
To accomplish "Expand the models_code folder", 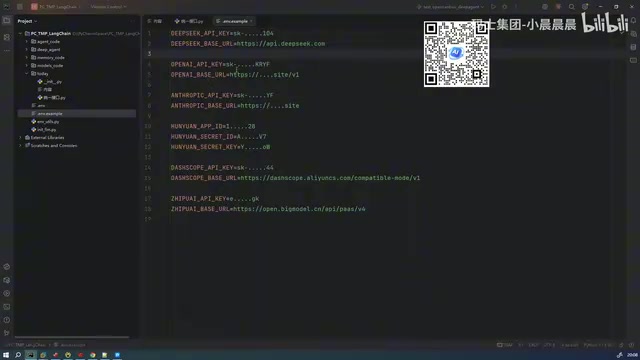I will coord(27,65).
